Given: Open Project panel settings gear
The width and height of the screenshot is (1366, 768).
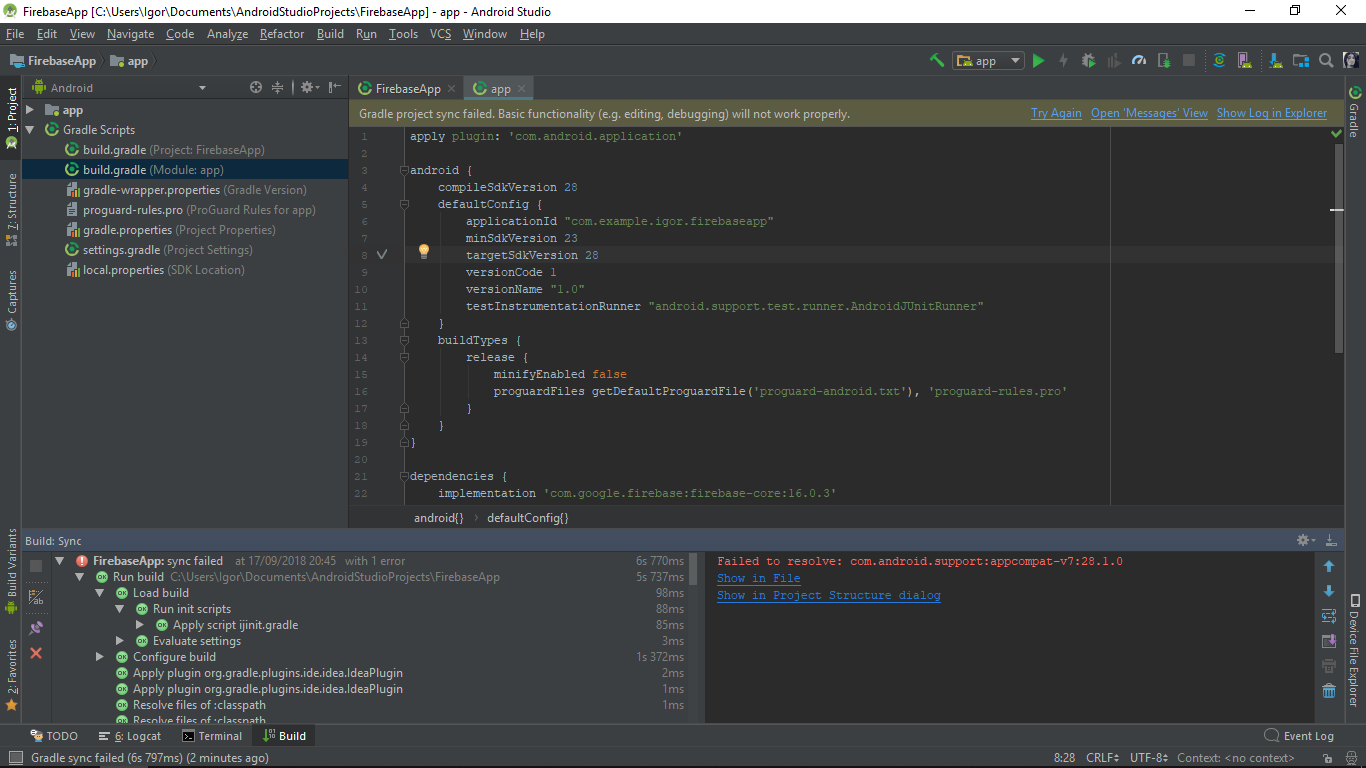Looking at the screenshot, I should click(309, 88).
